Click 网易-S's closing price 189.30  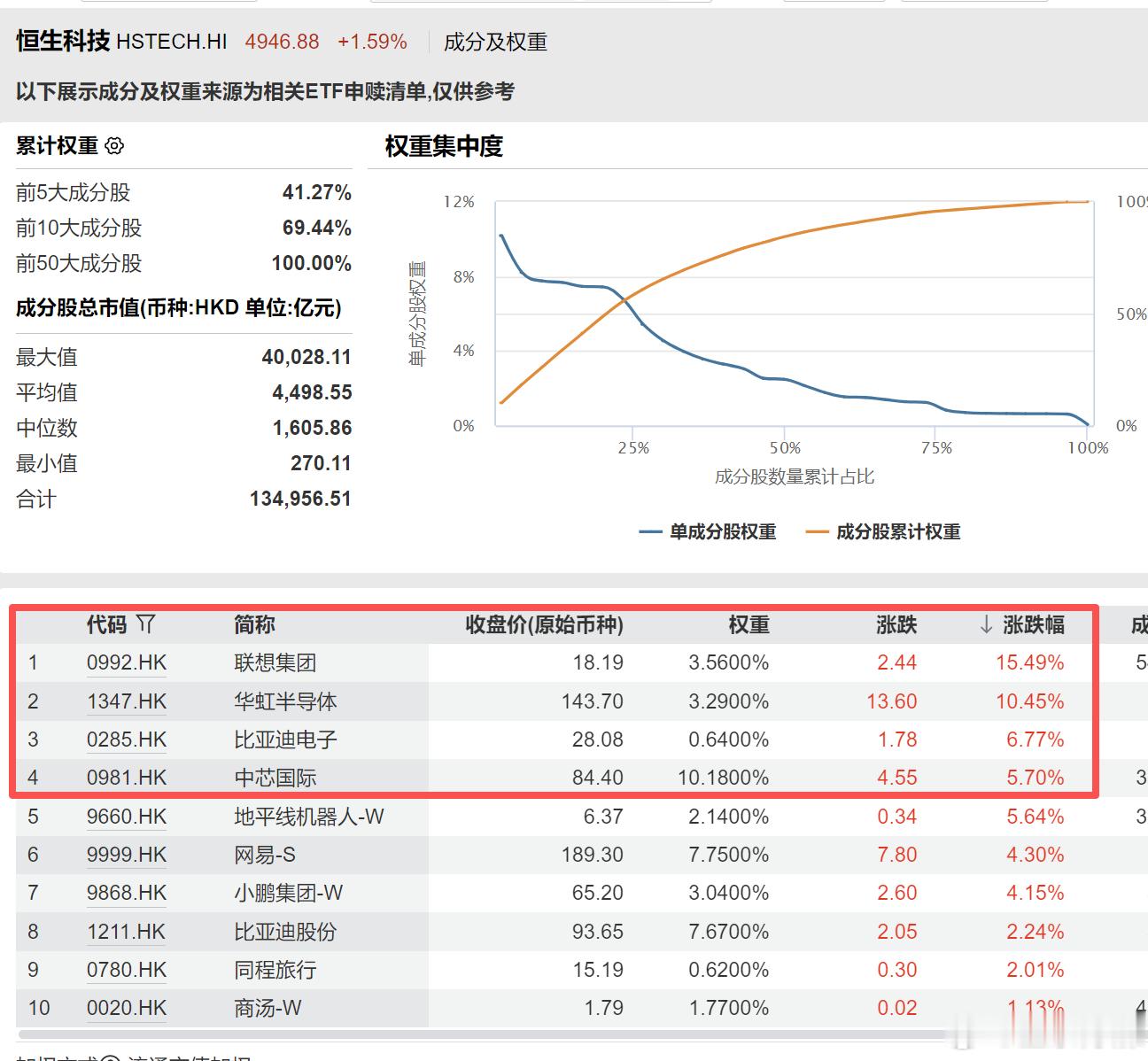click(x=593, y=855)
